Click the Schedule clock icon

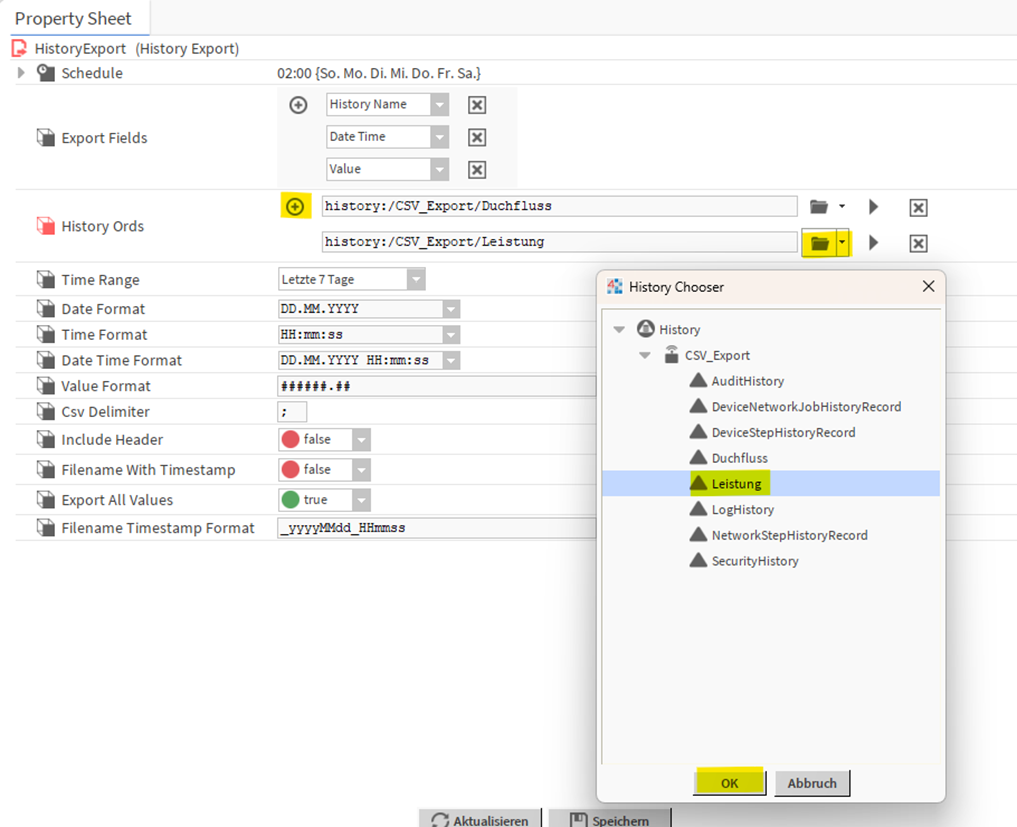45,73
